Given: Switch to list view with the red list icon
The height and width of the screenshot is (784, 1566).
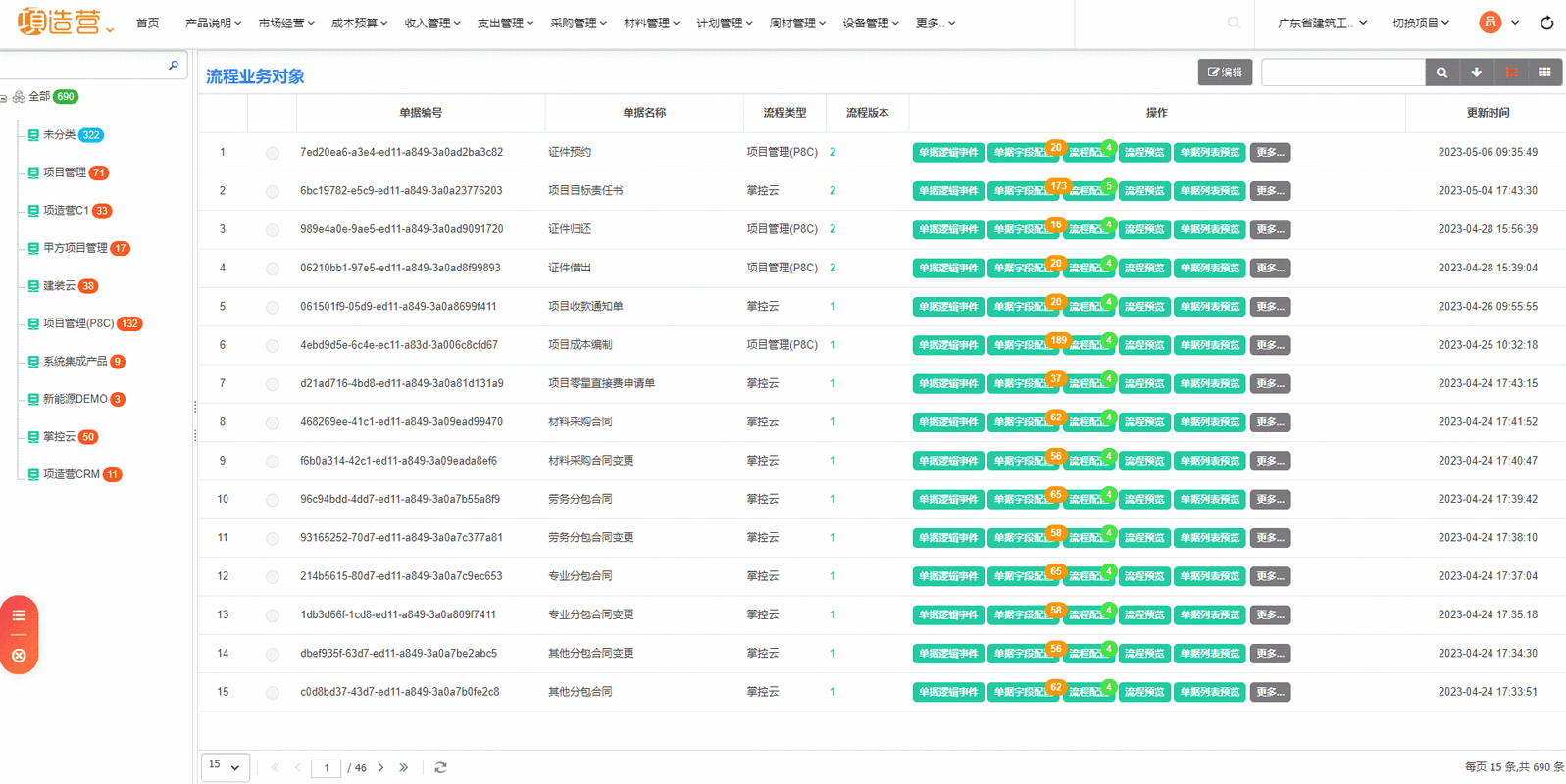Looking at the screenshot, I should coord(1511,73).
